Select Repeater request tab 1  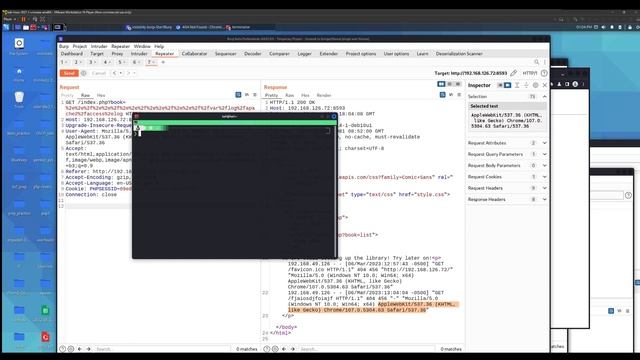[64, 62]
